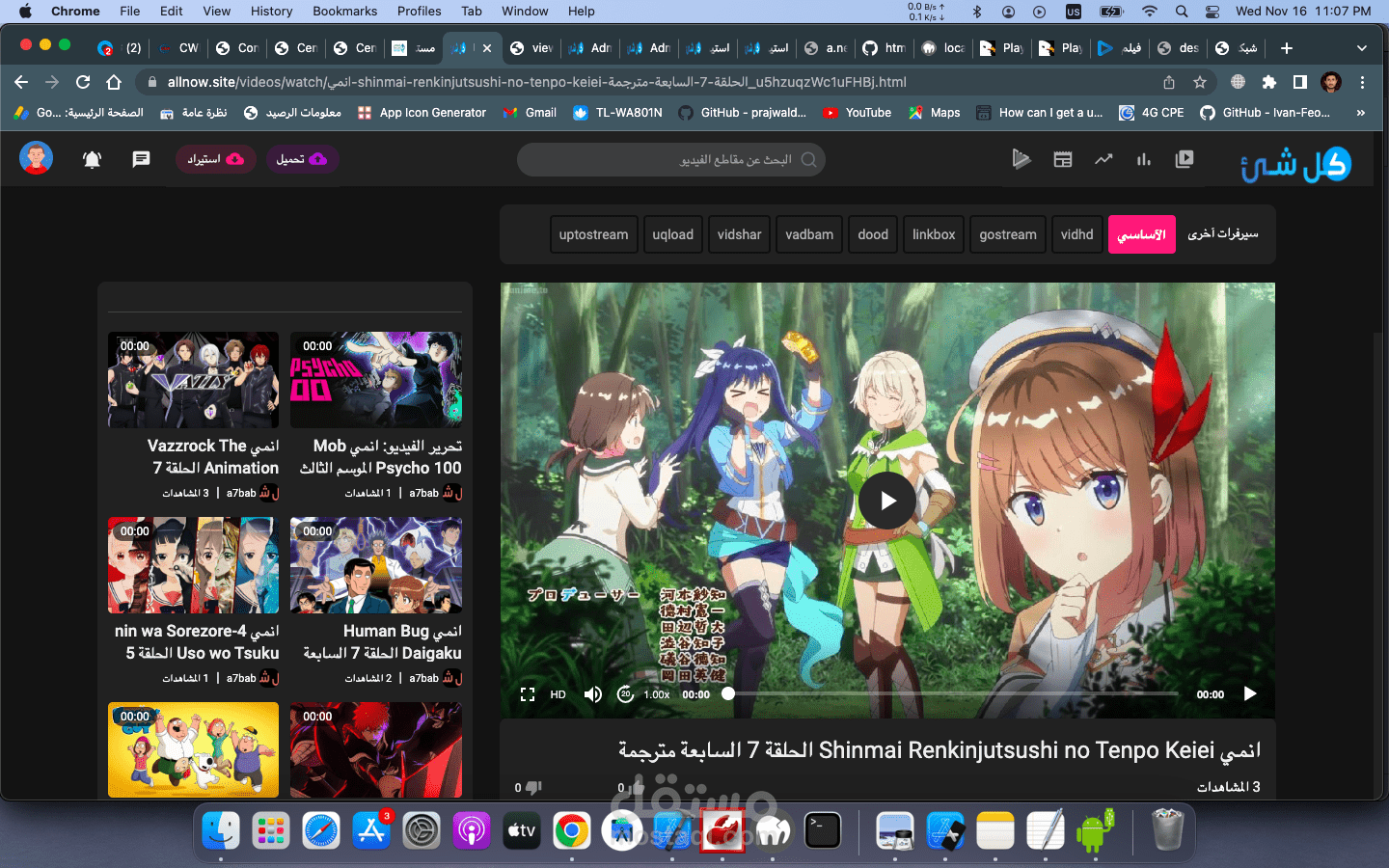Open the Vazzrock The Animation title link

[x=214, y=457]
